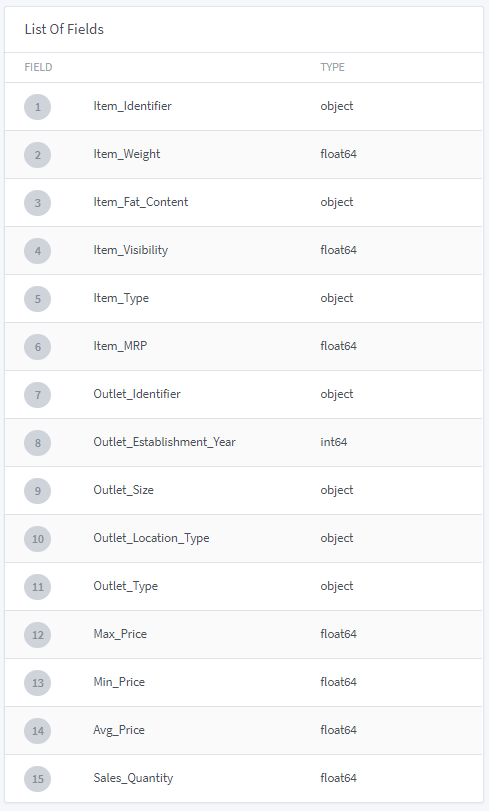Click the number 14 badge beside Avg_Price
489x811 pixels.
pos(37,731)
